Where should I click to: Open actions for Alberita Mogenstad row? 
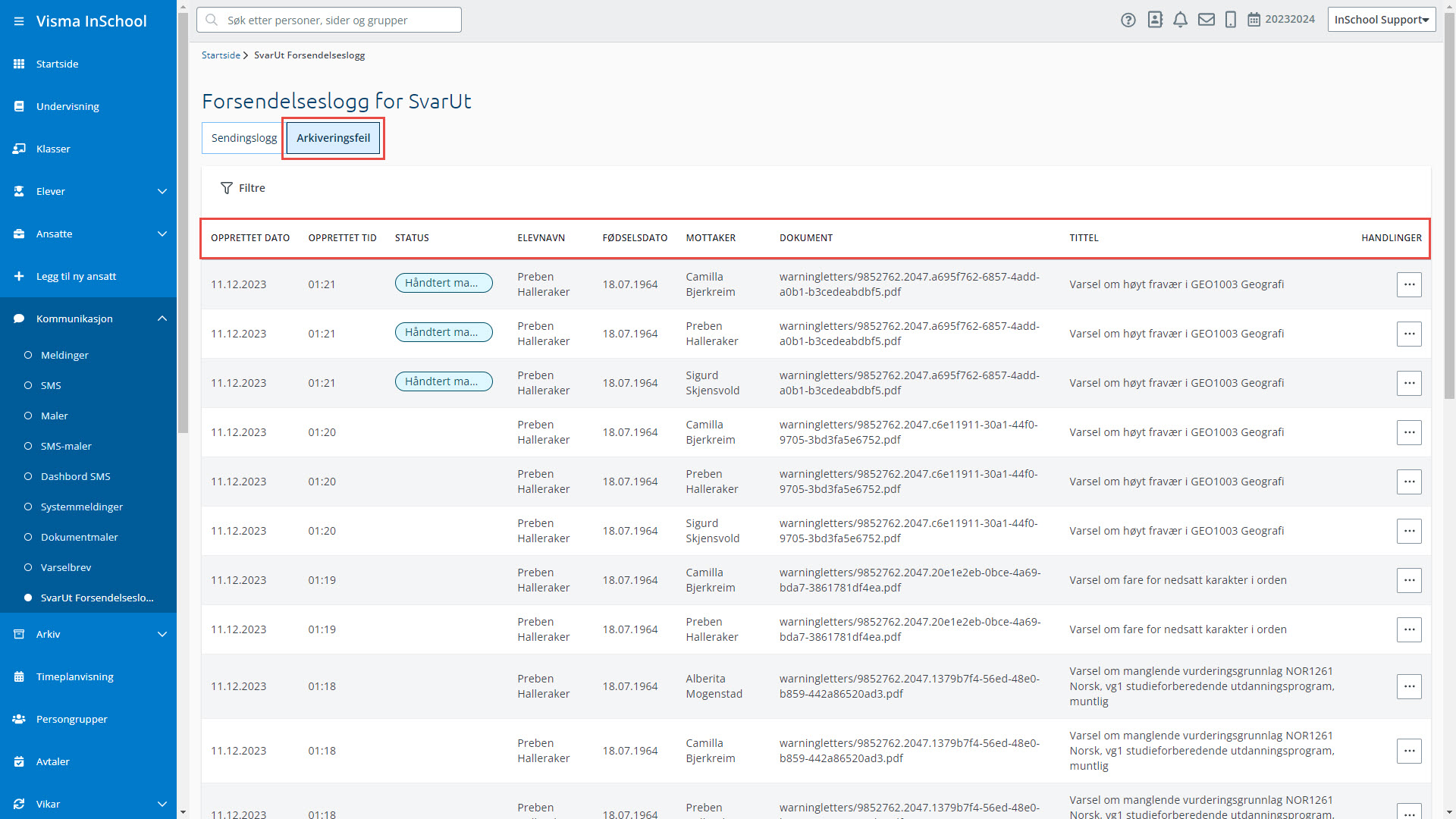1409,686
